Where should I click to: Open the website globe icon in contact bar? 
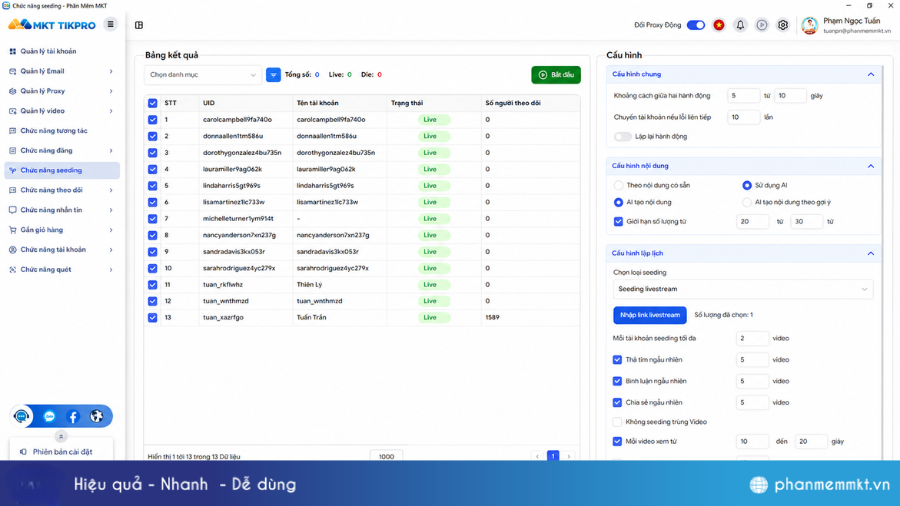(x=96, y=417)
